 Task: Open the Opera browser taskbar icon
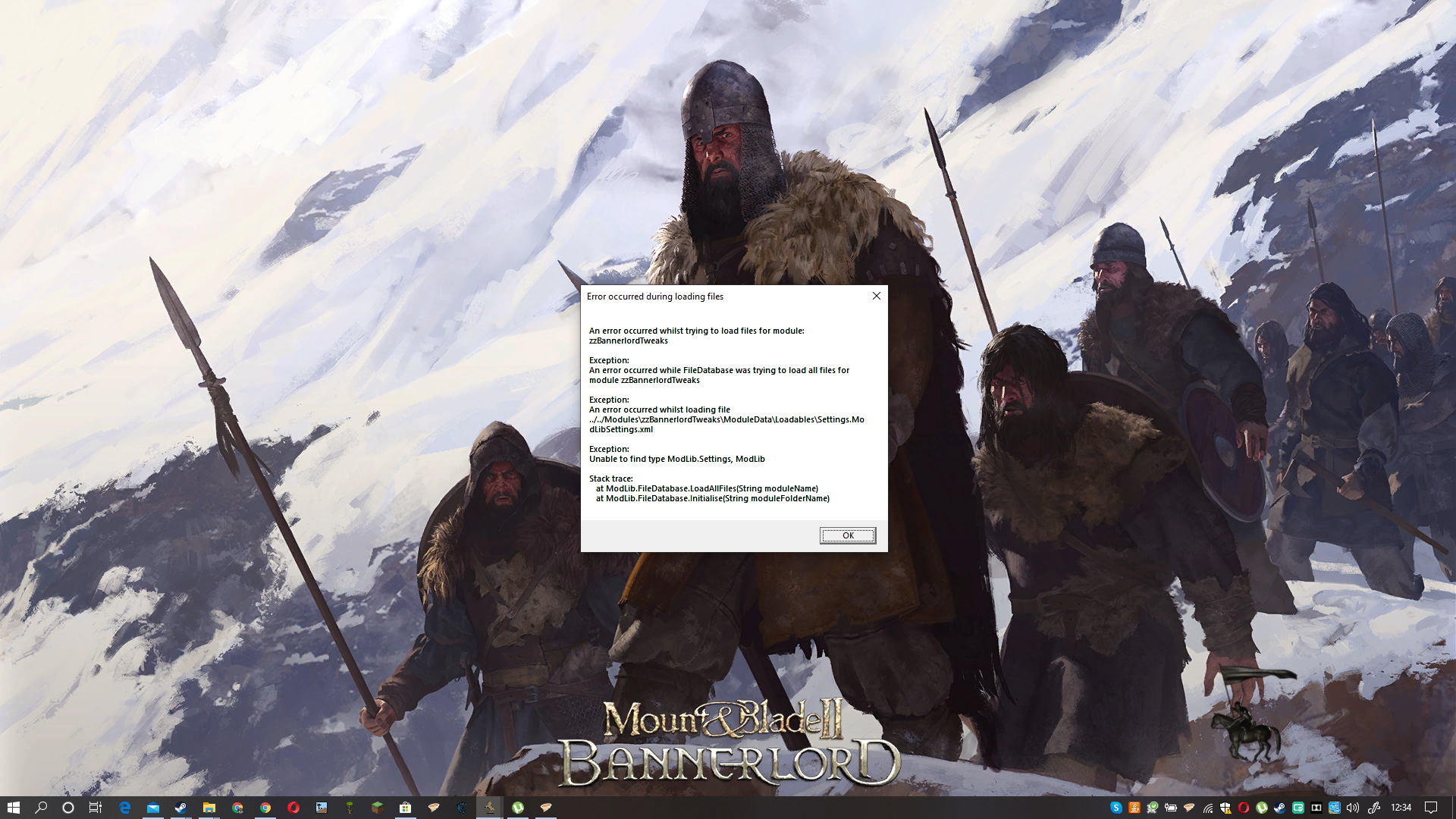pyautogui.click(x=293, y=808)
